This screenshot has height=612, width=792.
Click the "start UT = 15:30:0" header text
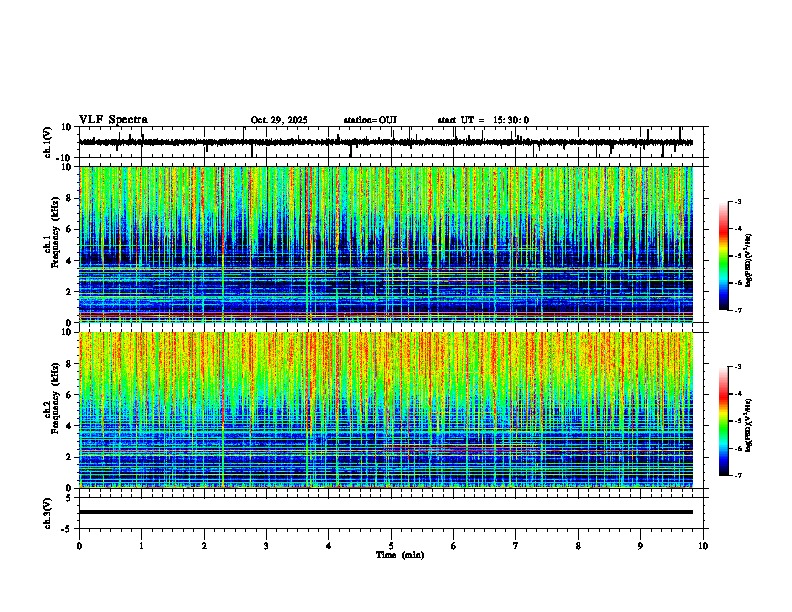pyautogui.click(x=483, y=120)
